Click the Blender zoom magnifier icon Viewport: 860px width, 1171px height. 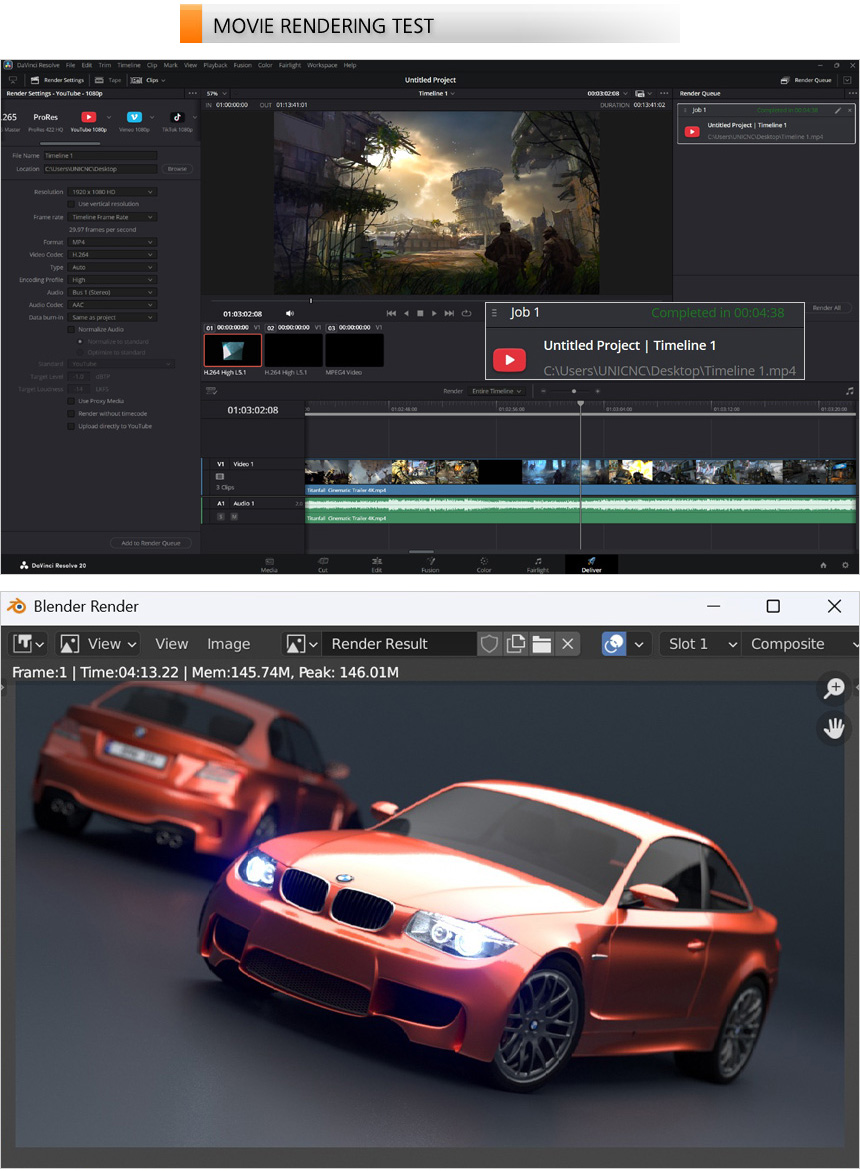coord(833,688)
